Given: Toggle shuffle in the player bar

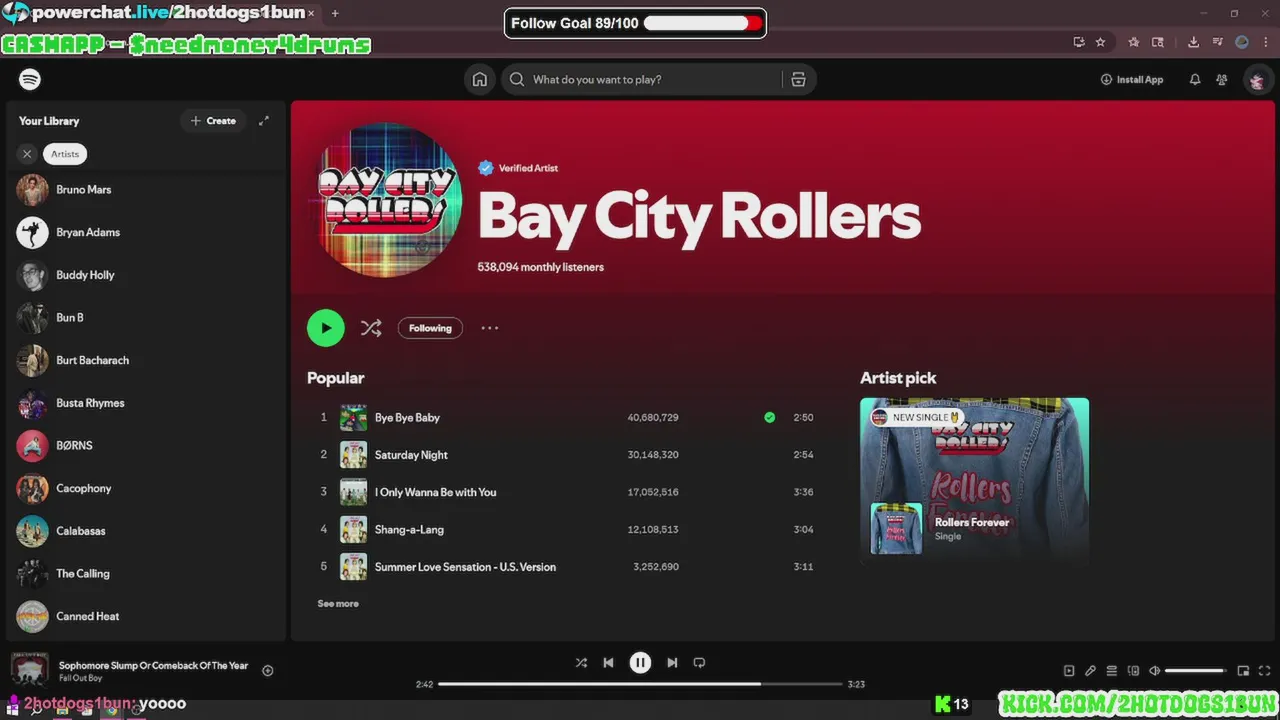Looking at the screenshot, I should pos(581,662).
